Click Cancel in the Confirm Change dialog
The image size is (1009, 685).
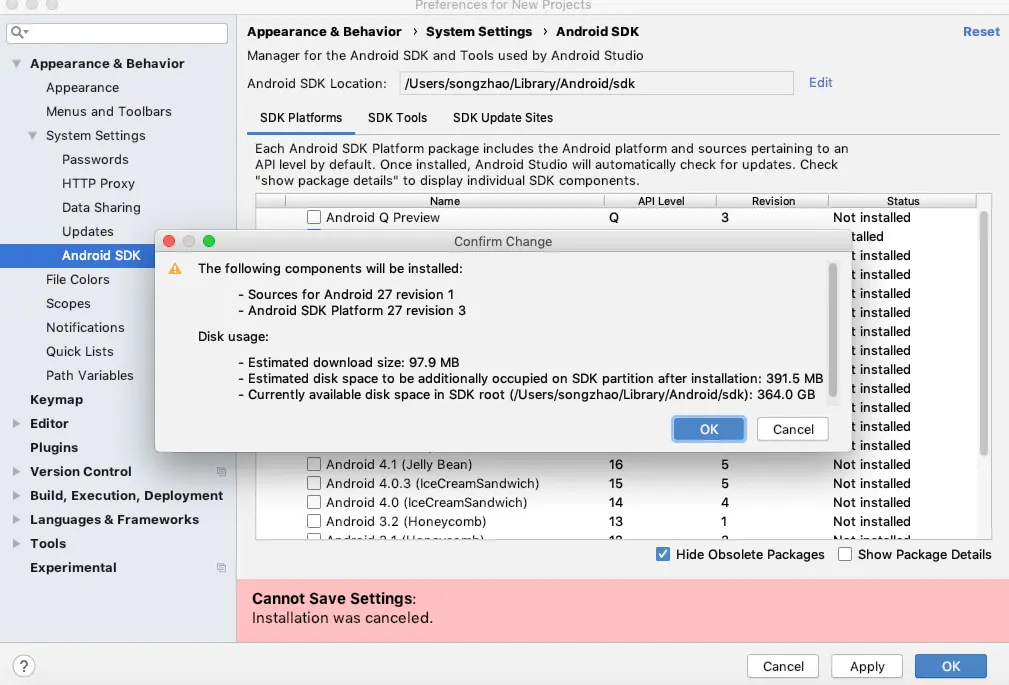[x=793, y=429]
